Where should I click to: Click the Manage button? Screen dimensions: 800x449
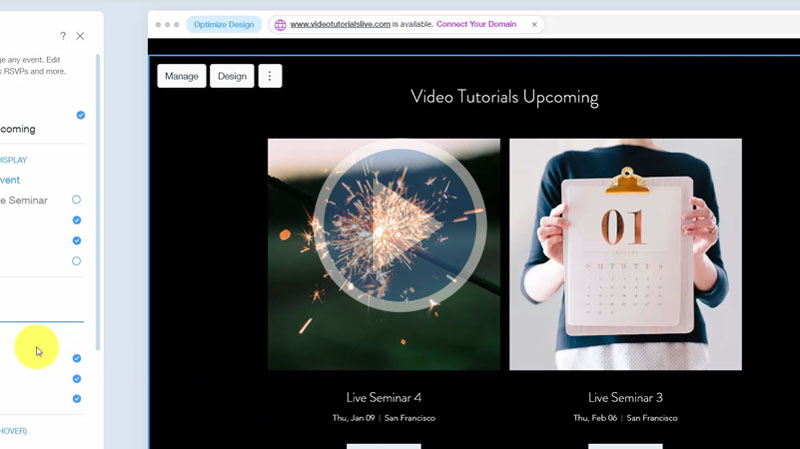point(181,76)
